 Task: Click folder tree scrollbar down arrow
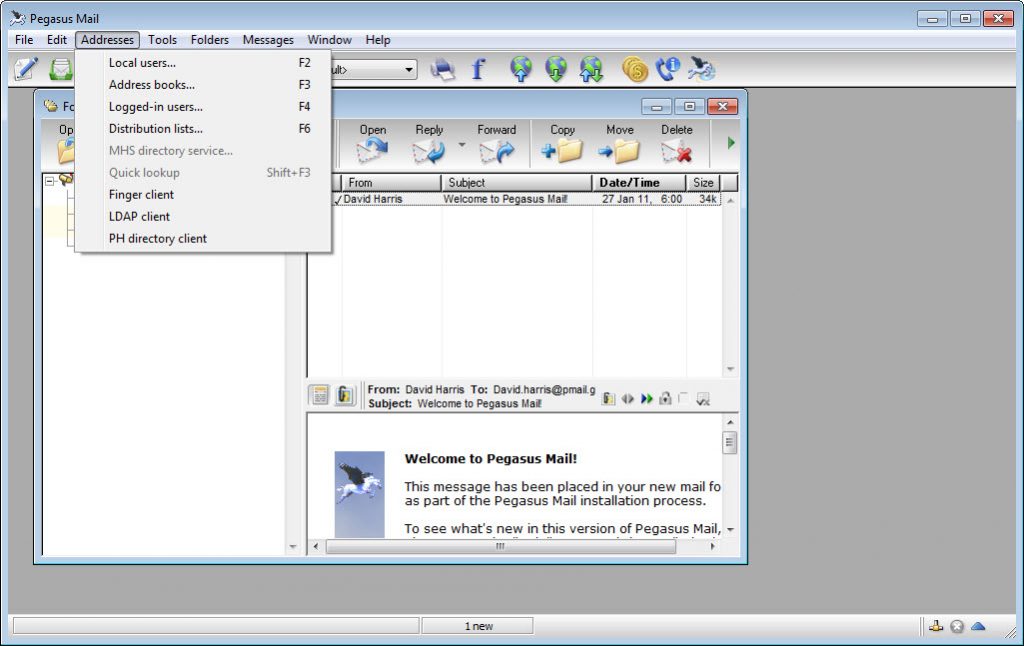point(293,547)
